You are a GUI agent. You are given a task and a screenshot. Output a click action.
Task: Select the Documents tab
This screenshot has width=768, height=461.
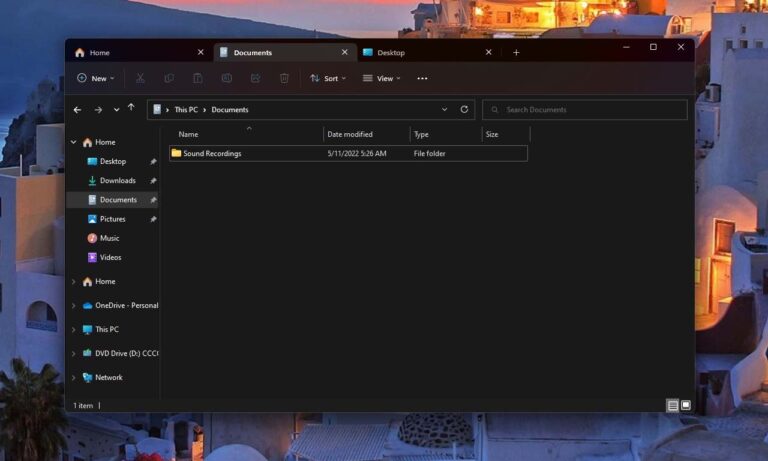point(285,52)
